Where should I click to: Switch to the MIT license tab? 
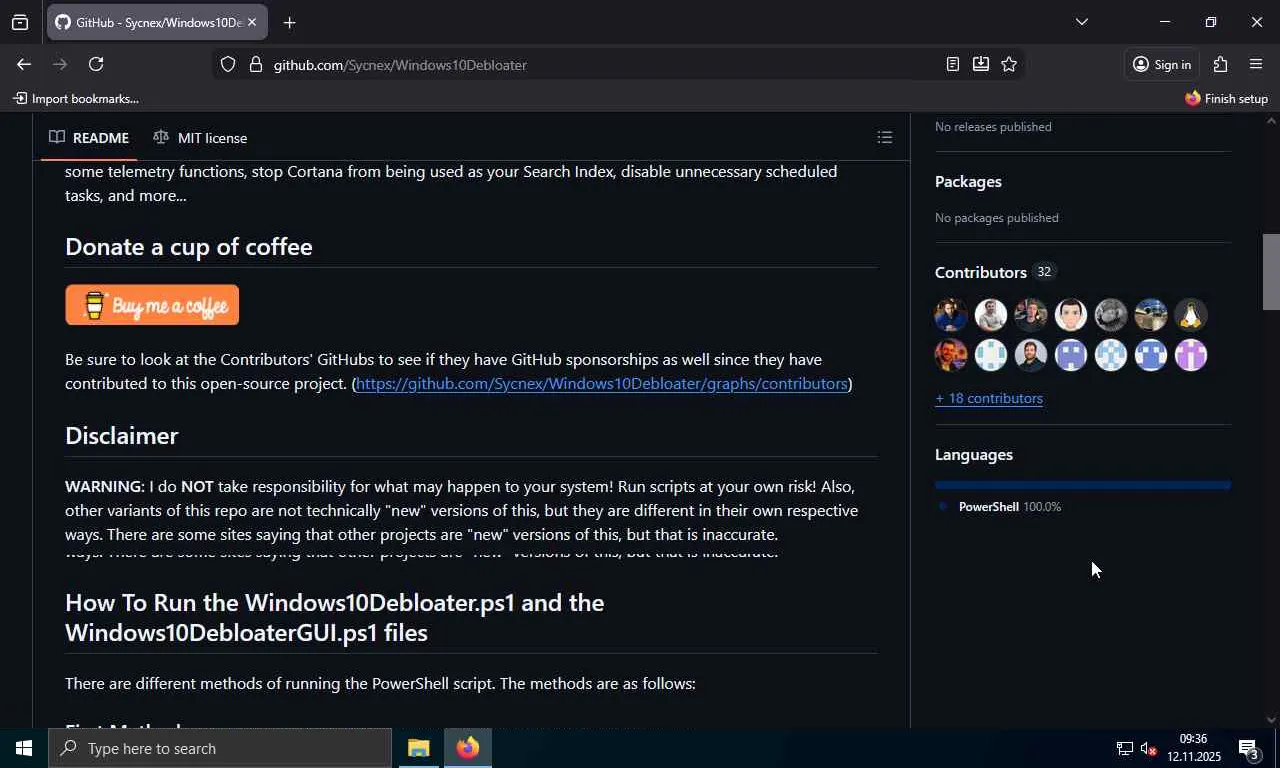[x=200, y=137]
